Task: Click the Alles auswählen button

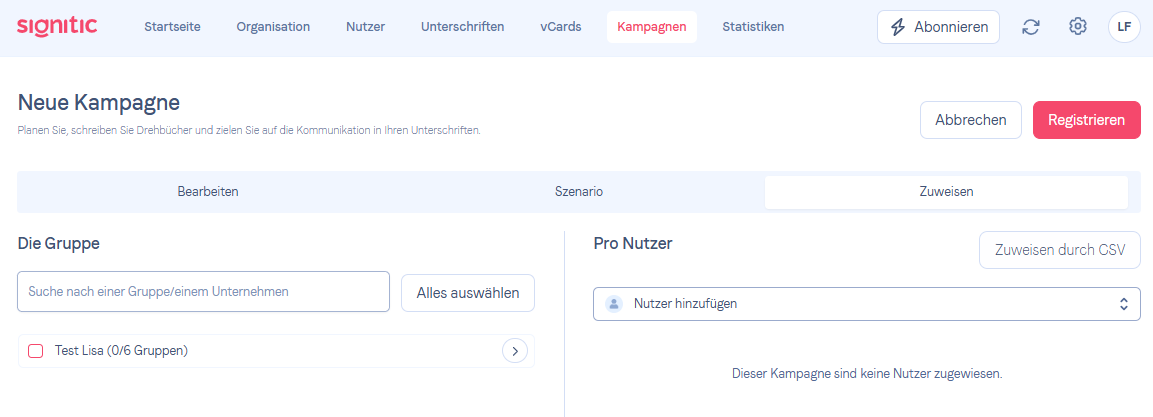Action: pyautogui.click(x=468, y=293)
